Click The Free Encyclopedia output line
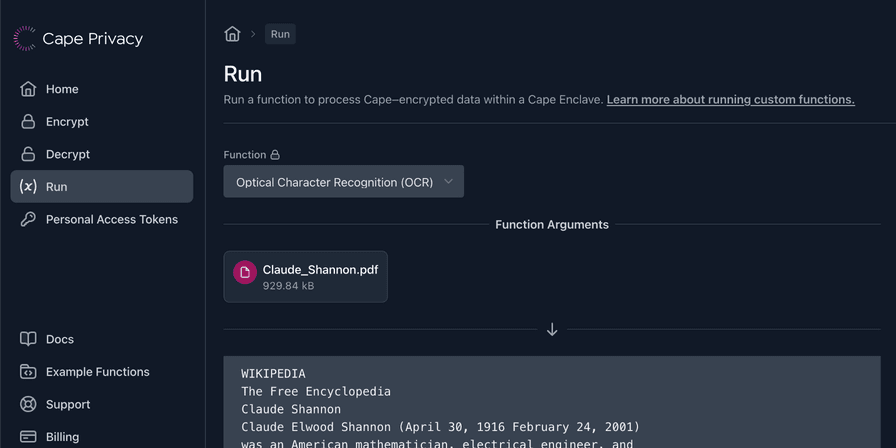 pyautogui.click(x=316, y=391)
